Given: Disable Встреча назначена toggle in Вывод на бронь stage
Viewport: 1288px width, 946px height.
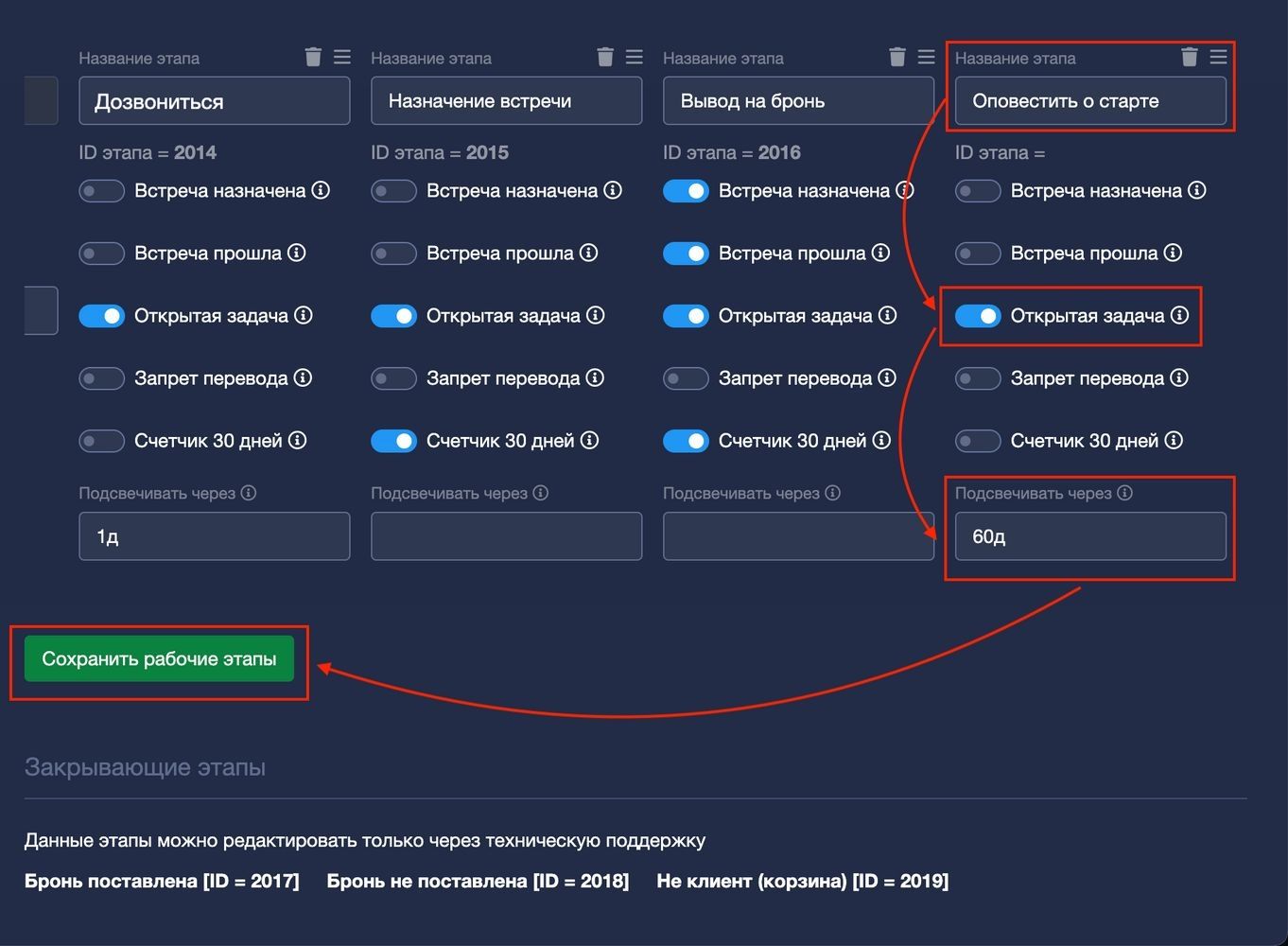Looking at the screenshot, I should pyautogui.click(x=686, y=191).
